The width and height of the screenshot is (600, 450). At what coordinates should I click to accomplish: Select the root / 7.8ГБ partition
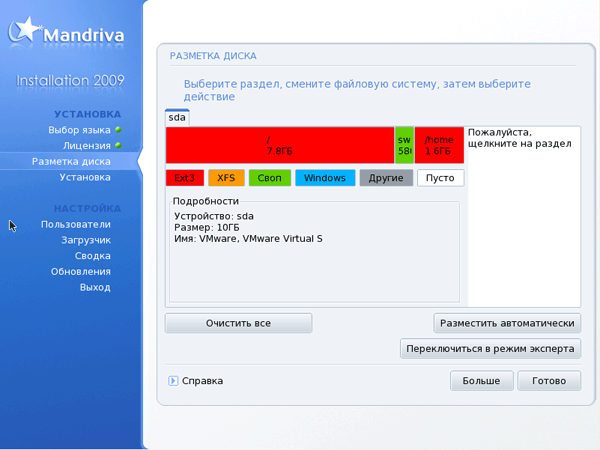coord(280,145)
